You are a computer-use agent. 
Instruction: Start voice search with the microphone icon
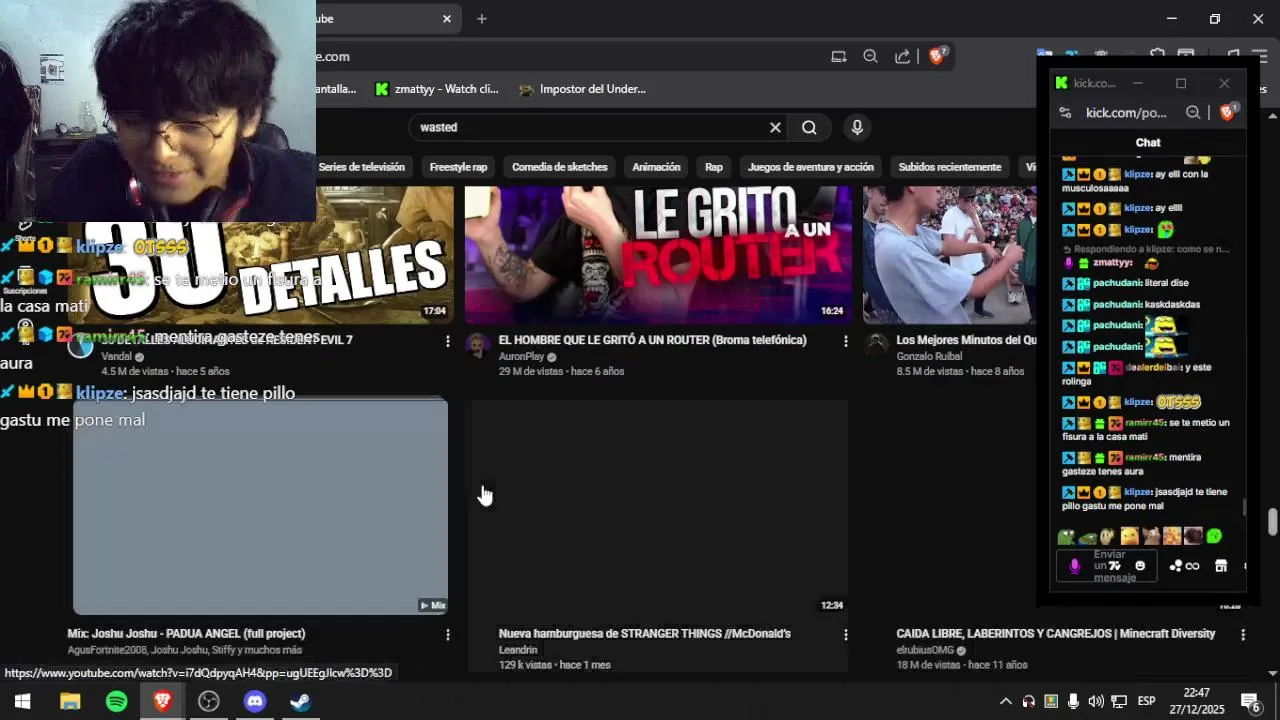coord(857,127)
